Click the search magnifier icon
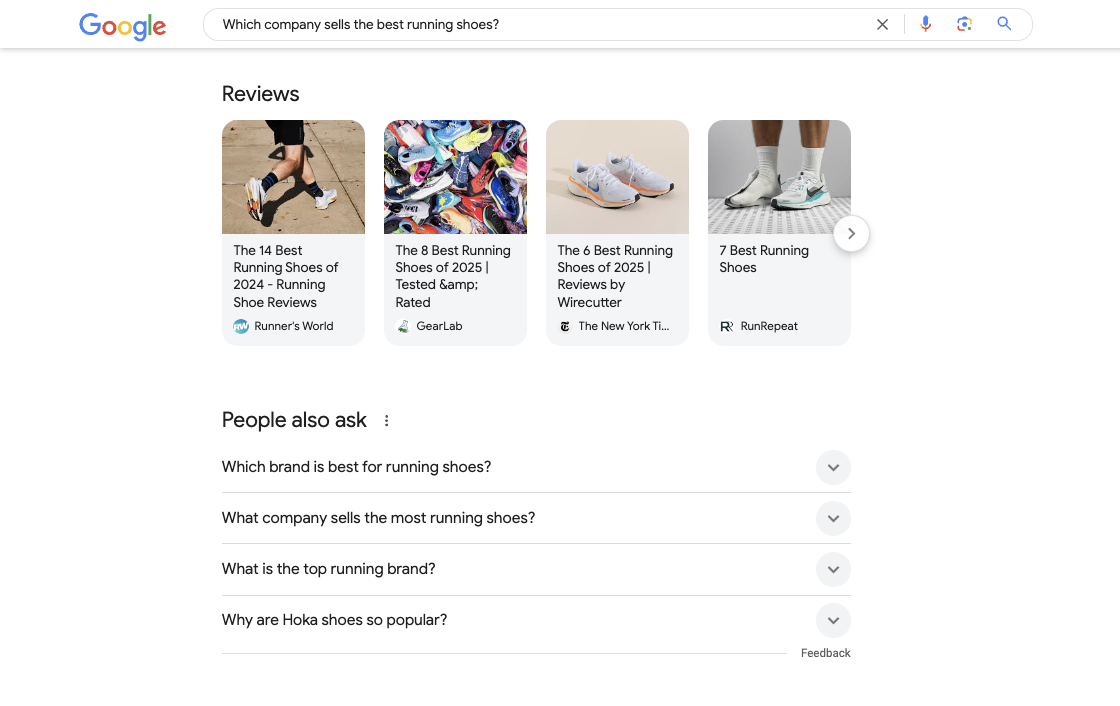Viewport: 1120px width, 706px height. (1004, 23)
